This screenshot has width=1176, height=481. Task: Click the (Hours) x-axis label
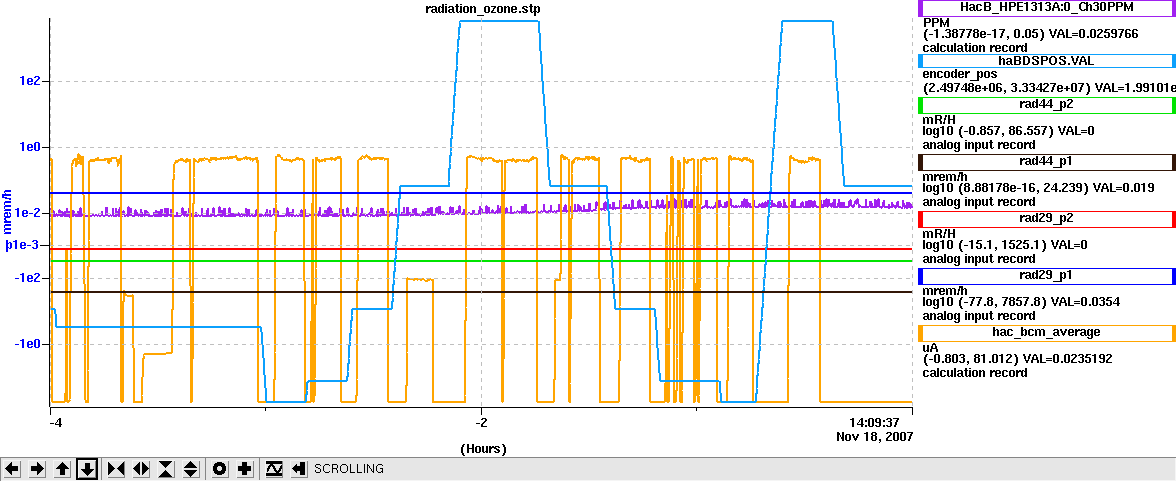point(482,449)
